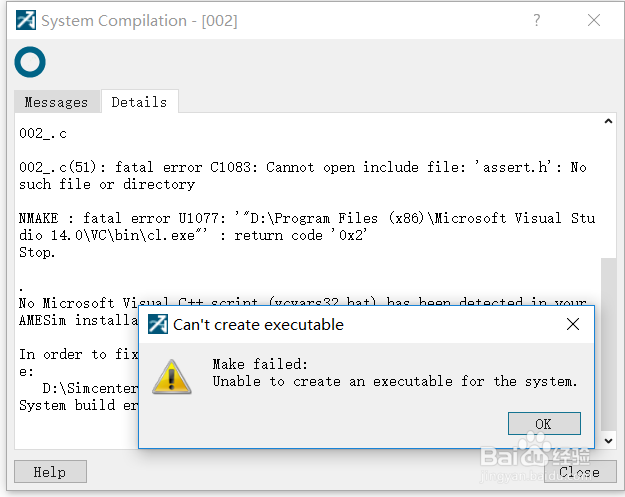
Task: Click the blue circular progress indicator
Action: point(30,63)
